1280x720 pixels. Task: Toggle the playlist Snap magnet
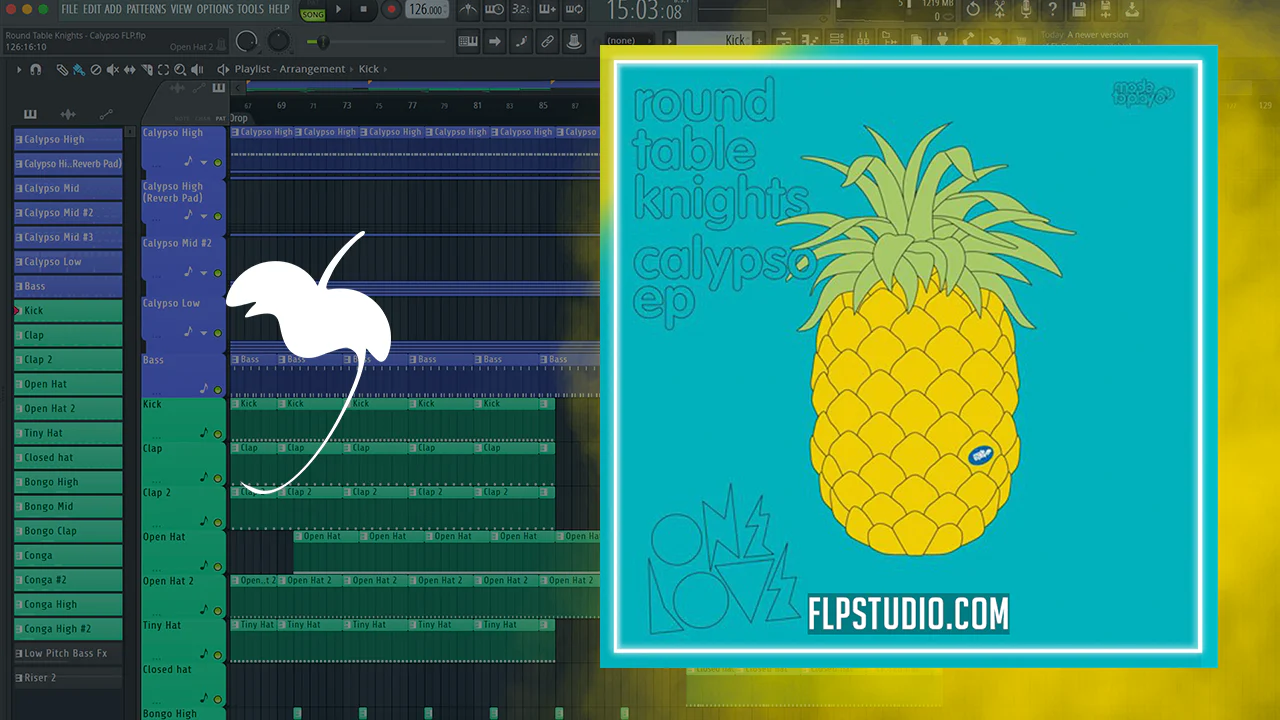[x=36, y=70]
